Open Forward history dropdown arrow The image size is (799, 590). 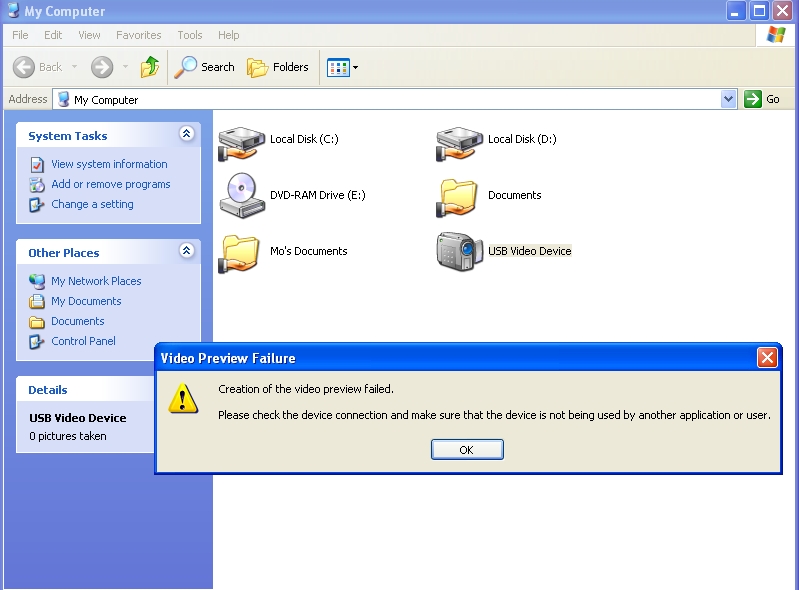[125, 67]
